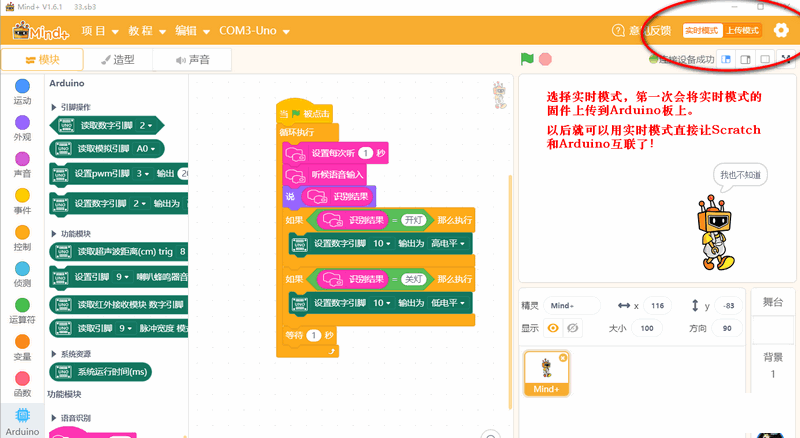Screen dimensions: 800x438
Task: Open 教程 tutorial menu
Action: pos(147,31)
